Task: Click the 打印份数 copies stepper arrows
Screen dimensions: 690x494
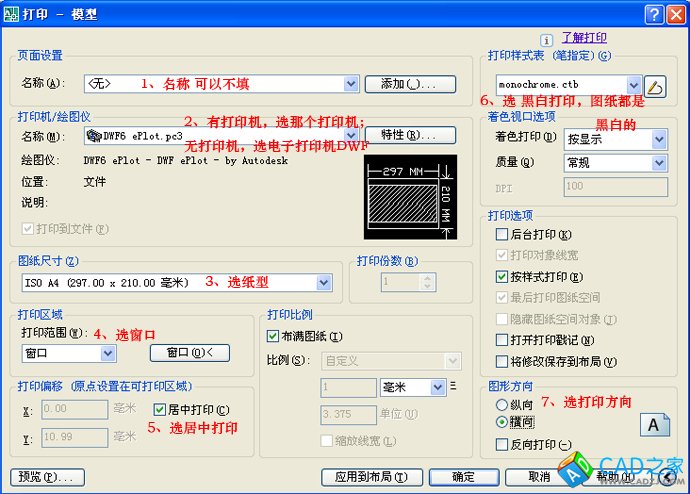Action: click(x=427, y=282)
